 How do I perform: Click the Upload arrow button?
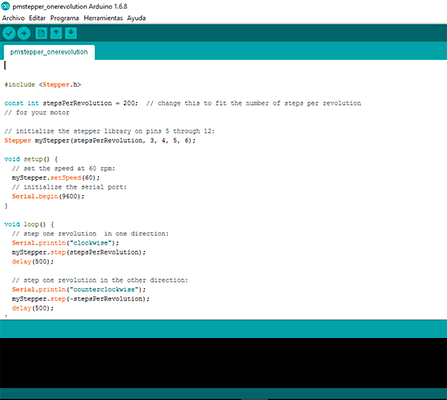[24, 33]
